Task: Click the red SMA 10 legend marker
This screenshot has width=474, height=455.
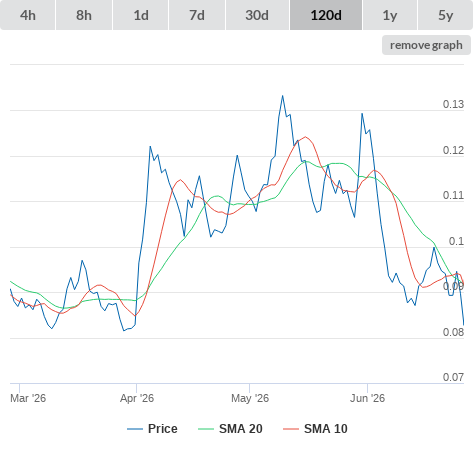Action: pyautogui.click(x=291, y=429)
